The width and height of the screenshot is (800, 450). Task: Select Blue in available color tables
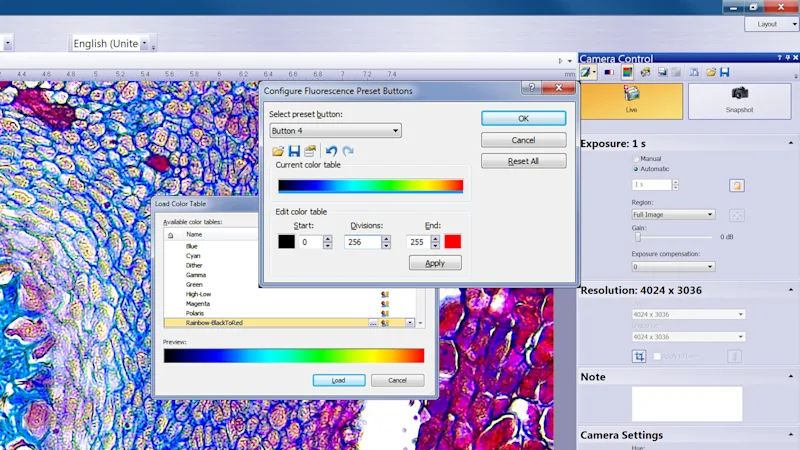[x=192, y=246]
